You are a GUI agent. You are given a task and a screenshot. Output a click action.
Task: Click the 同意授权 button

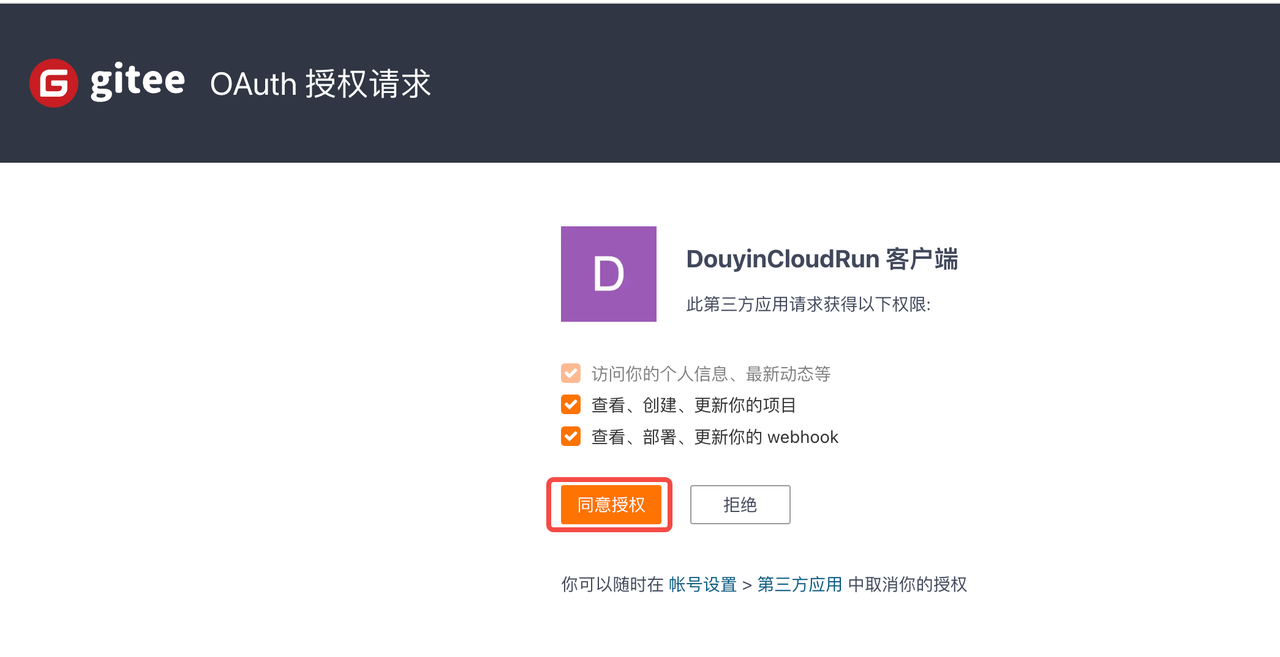tap(611, 505)
